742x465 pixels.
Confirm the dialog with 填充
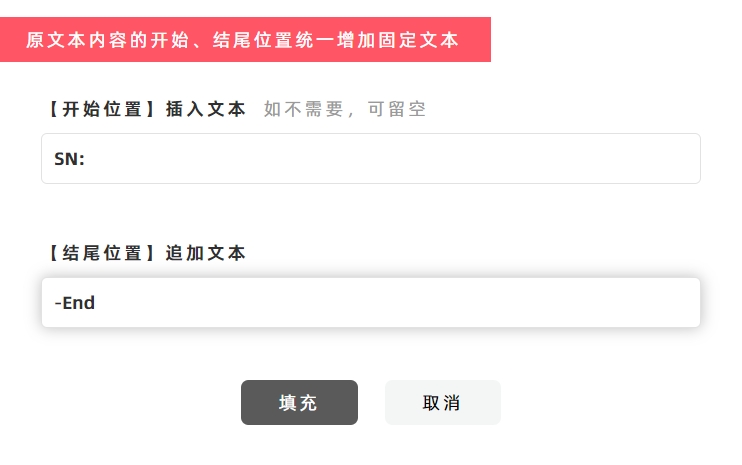click(299, 403)
